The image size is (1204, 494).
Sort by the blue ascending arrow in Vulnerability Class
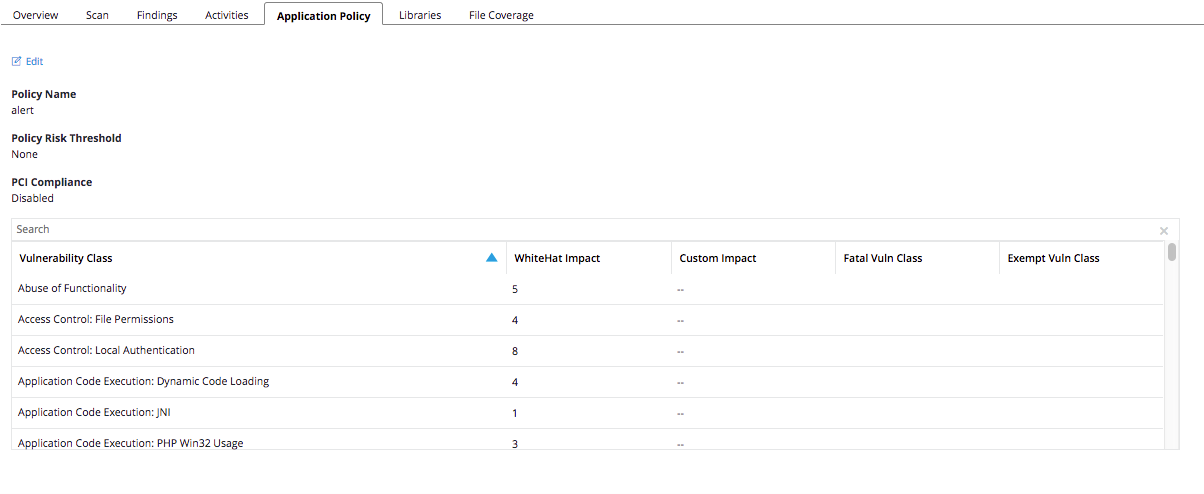(491, 258)
